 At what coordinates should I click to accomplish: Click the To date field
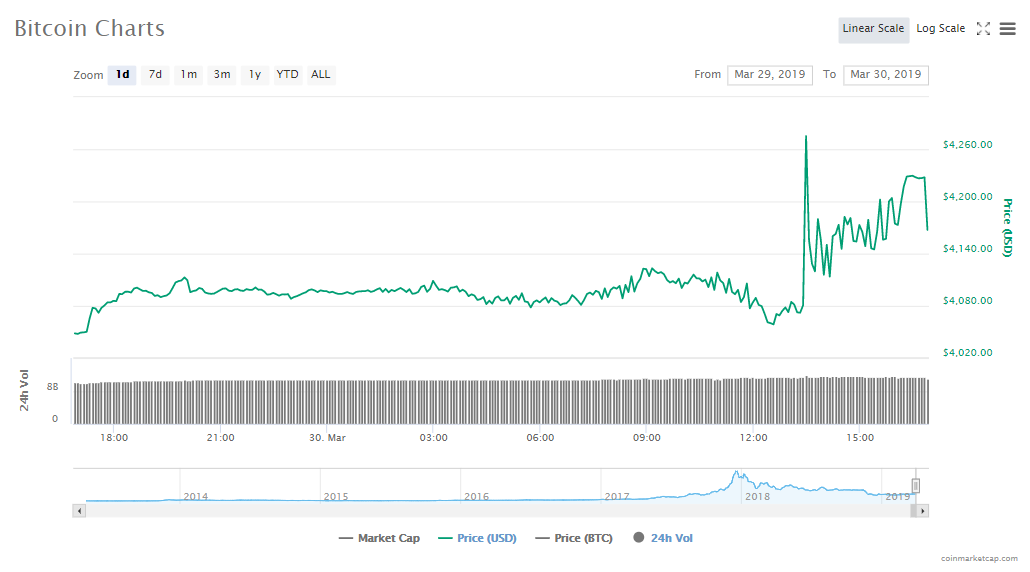[x=885, y=75]
